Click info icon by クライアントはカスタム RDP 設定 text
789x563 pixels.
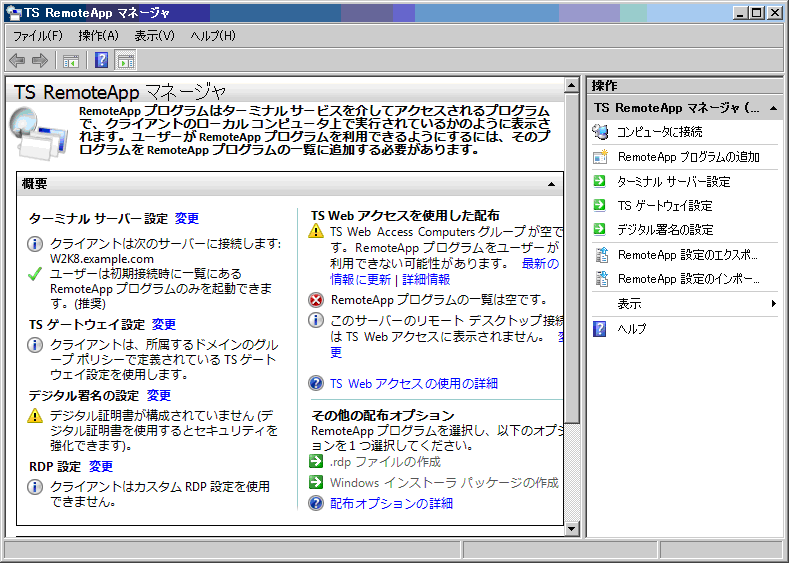pos(35,487)
